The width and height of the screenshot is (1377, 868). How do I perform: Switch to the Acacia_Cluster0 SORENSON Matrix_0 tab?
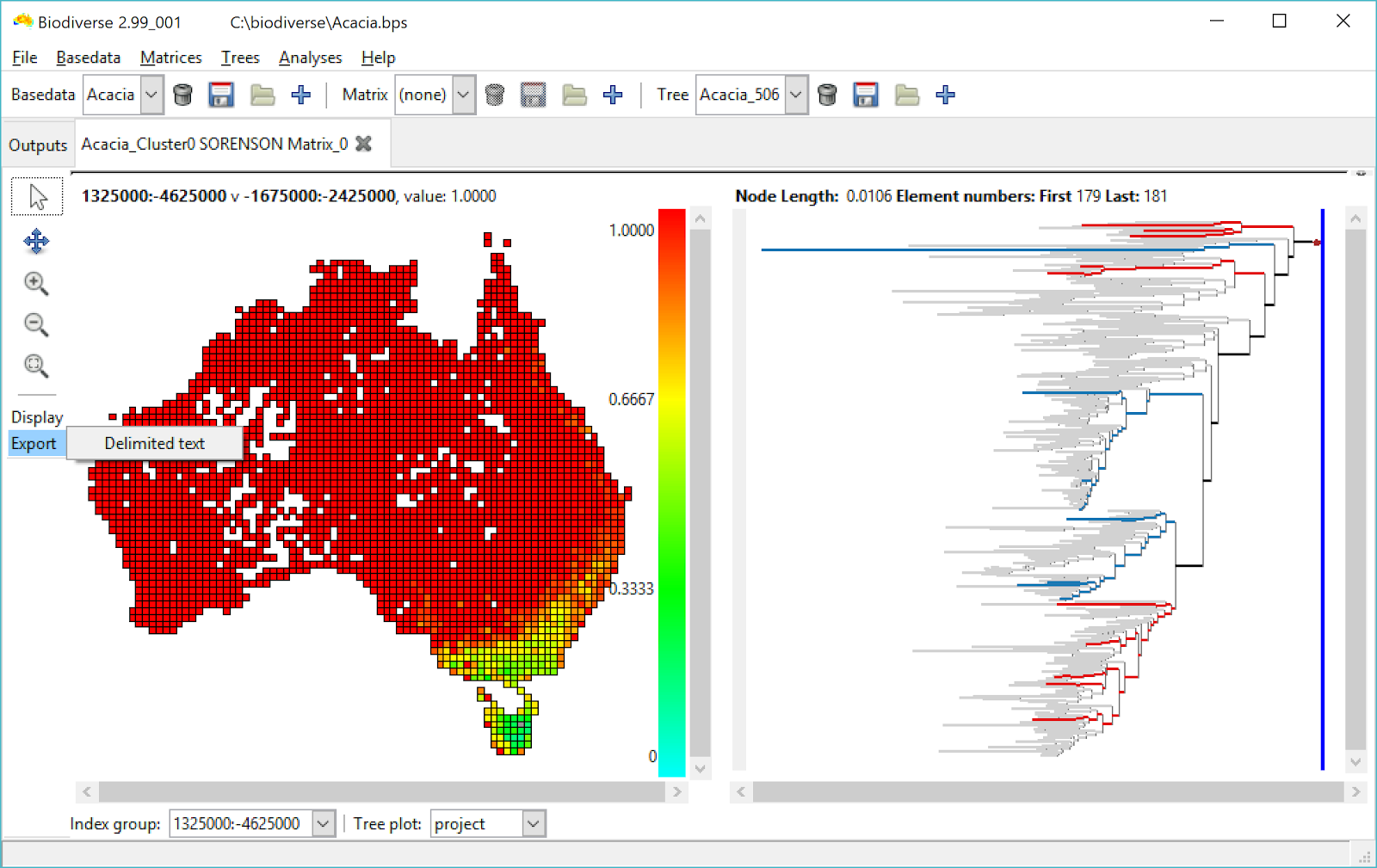(x=215, y=143)
